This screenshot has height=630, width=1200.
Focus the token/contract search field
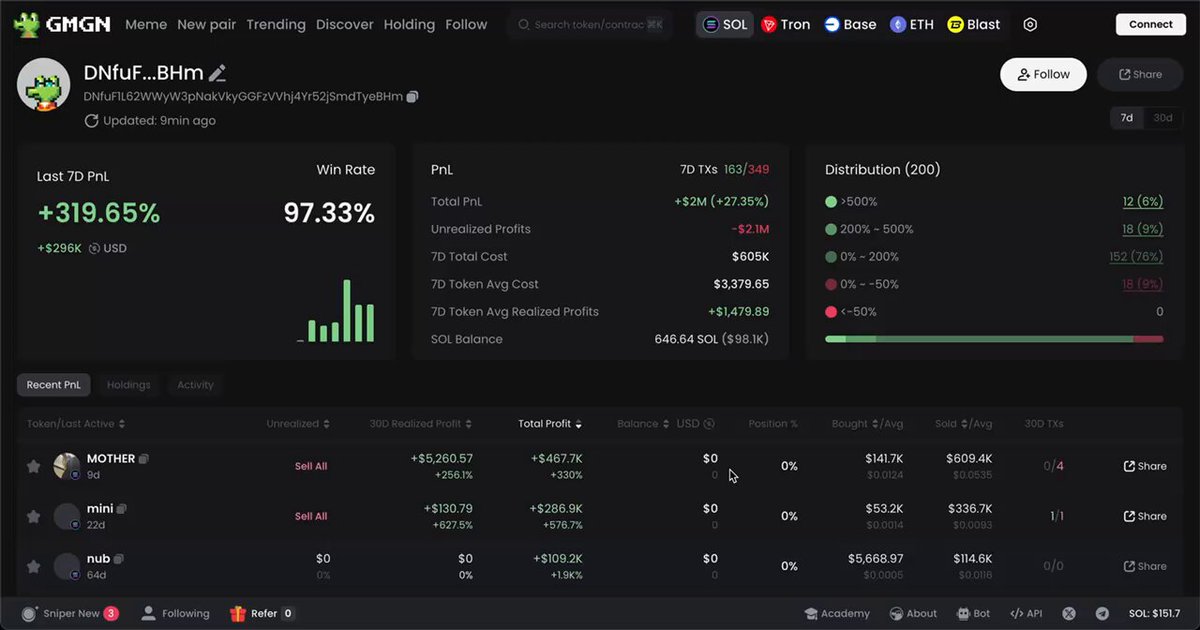tap(590, 25)
